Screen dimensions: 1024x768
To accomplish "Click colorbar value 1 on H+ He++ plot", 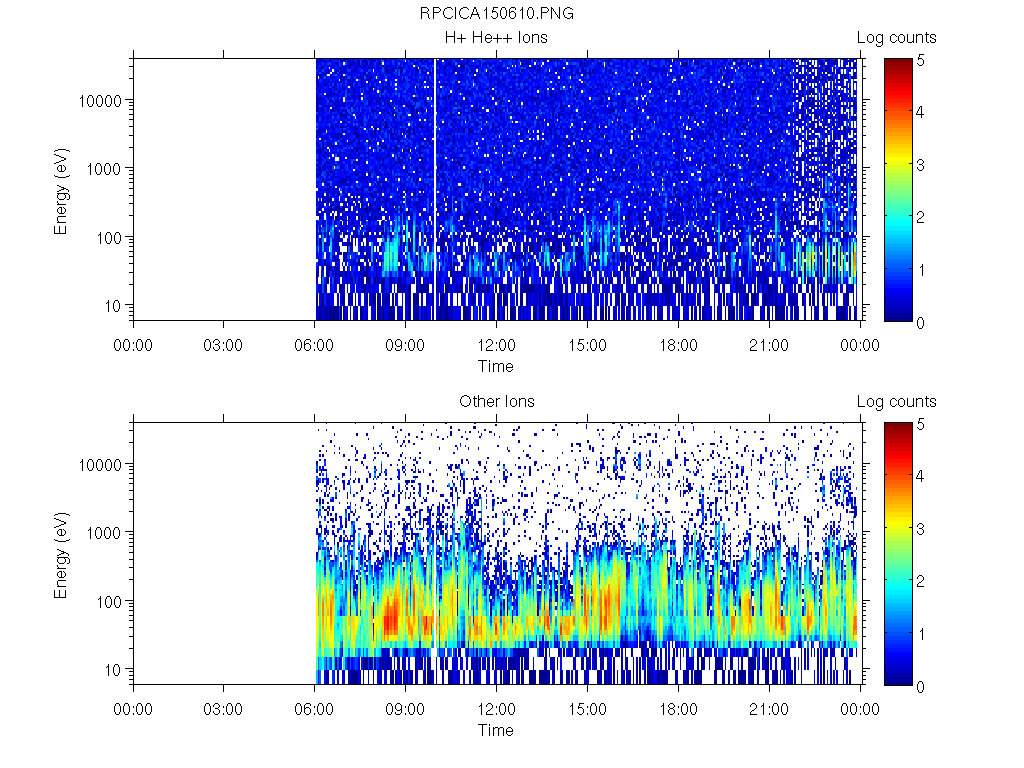I will tap(921, 270).
